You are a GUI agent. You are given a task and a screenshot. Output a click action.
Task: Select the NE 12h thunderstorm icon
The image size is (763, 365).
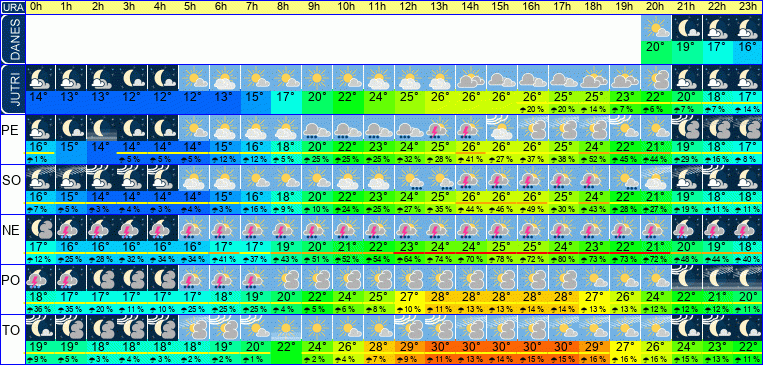pos(409,228)
